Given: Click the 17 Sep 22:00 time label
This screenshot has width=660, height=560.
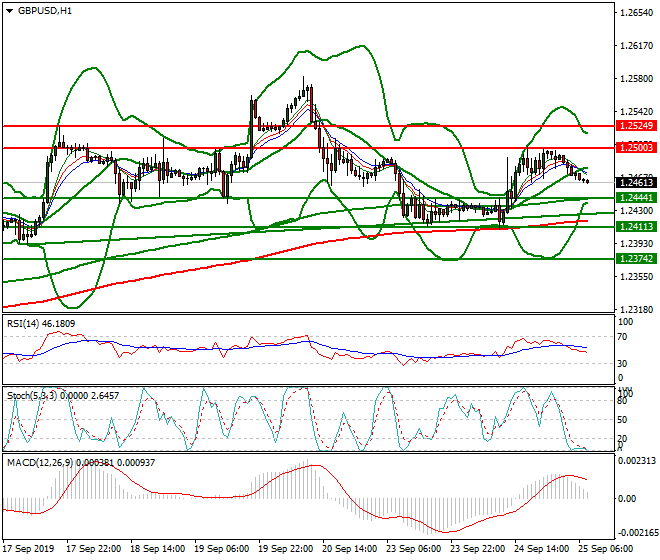Looking at the screenshot, I should click(93, 549).
